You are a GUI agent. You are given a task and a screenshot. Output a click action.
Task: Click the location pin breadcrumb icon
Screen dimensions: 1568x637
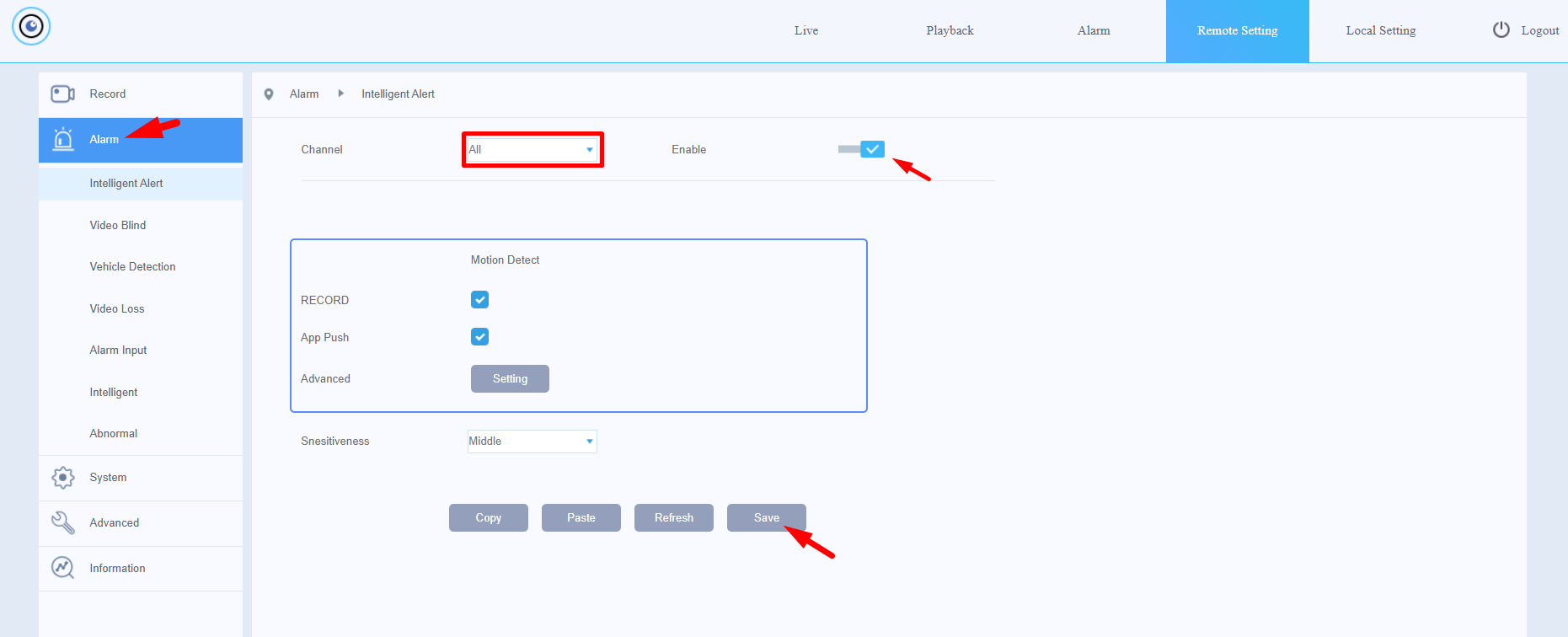269,94
